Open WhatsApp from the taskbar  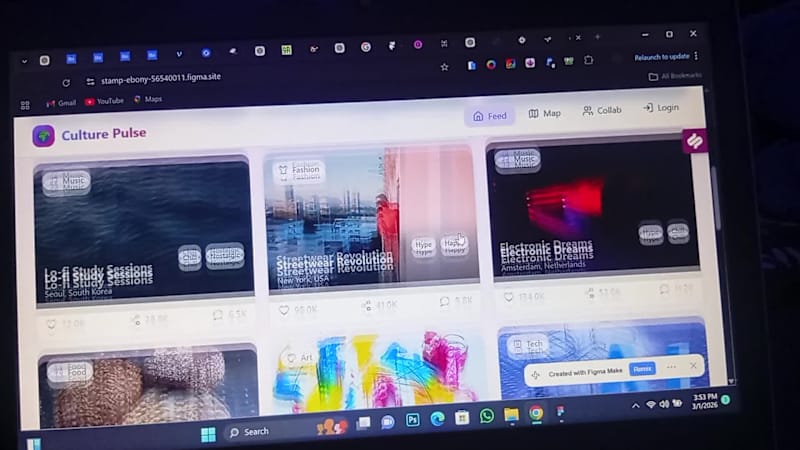tap(487, 416)
